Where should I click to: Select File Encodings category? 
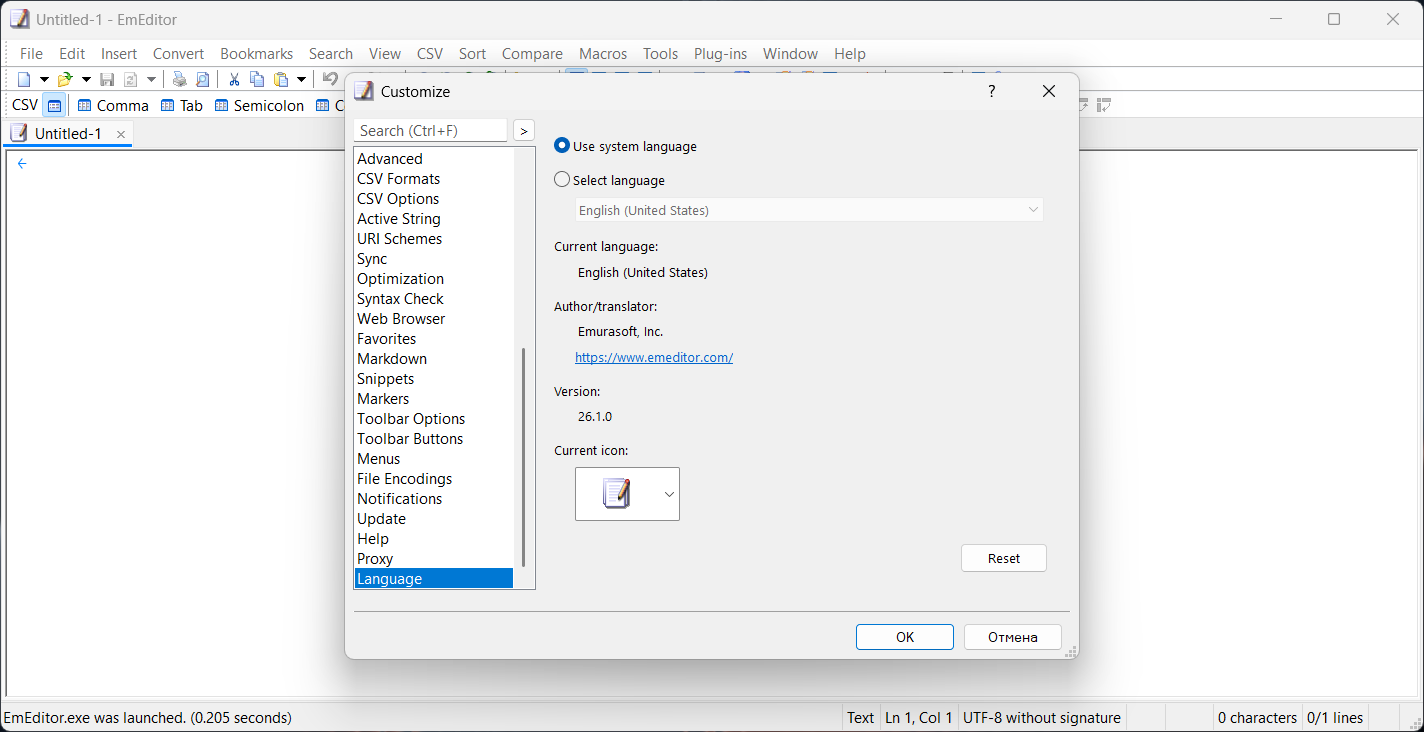tap(434, 479)
